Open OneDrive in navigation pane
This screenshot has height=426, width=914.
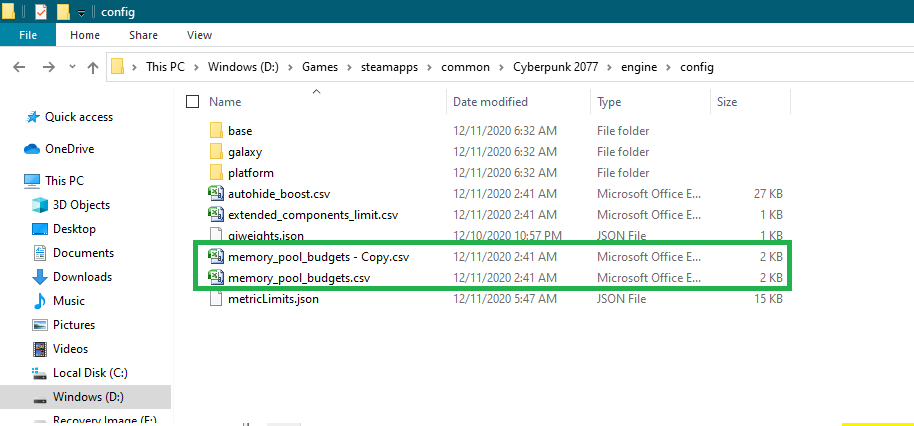69,149
